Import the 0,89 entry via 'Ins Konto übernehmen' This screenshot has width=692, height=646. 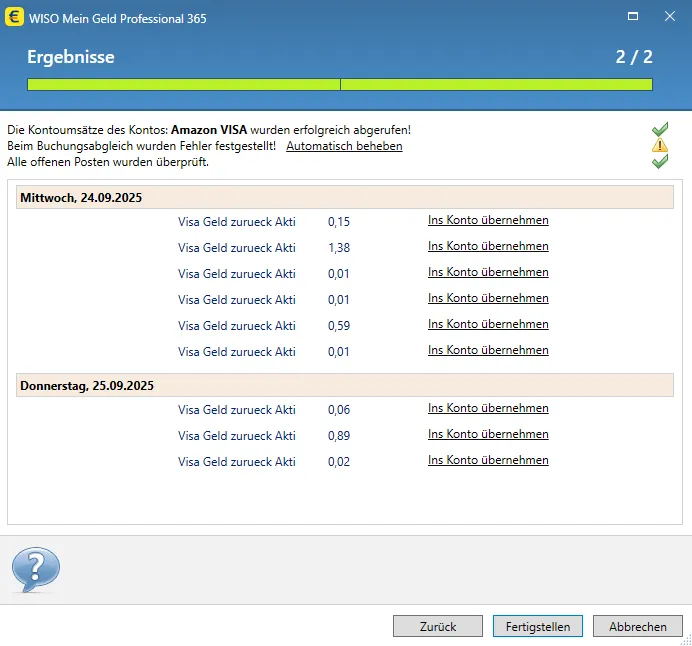(x=488, y=435)
